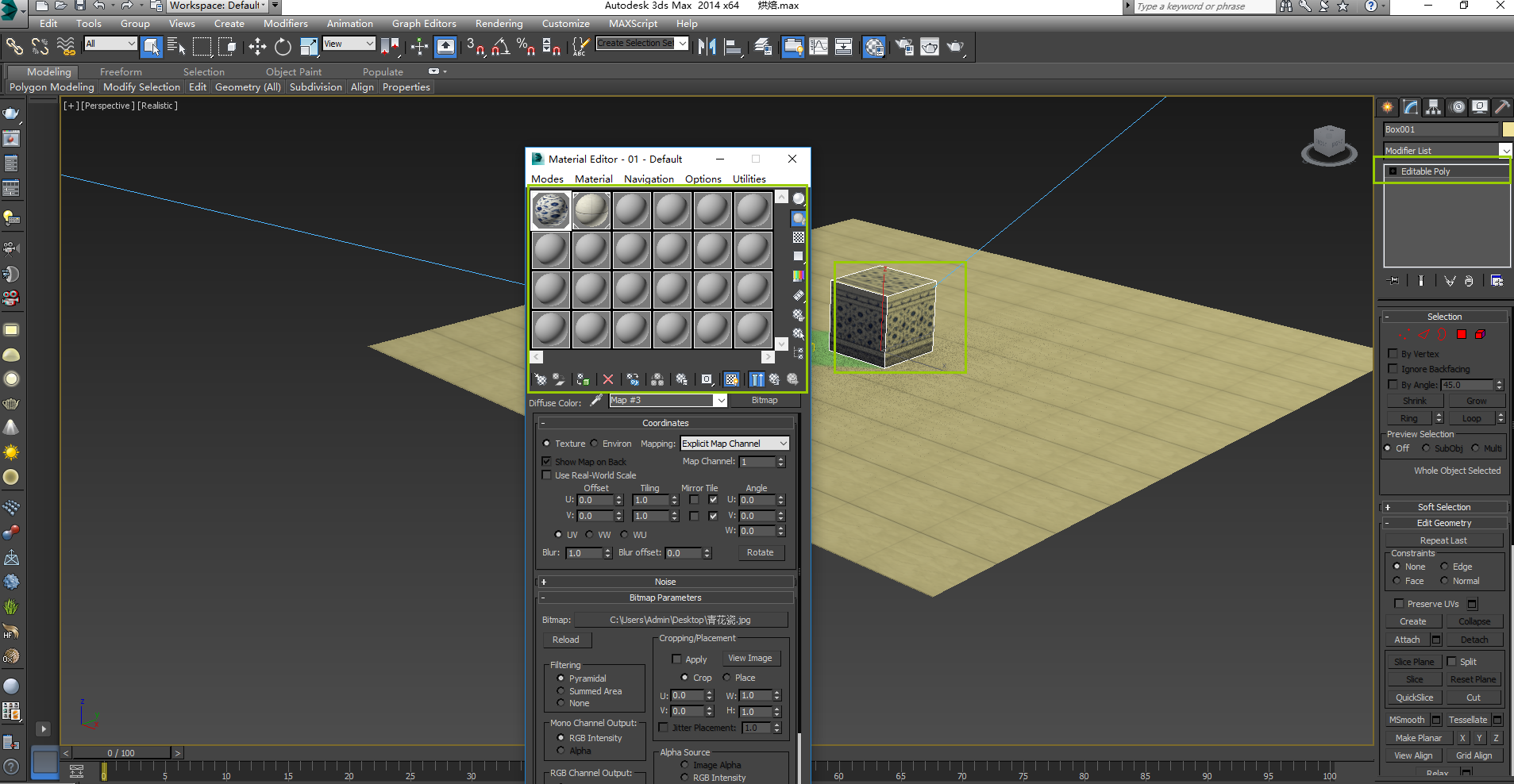Open the Rendering menu
This screenshot has height=784, width=1514.
(499, 23)
